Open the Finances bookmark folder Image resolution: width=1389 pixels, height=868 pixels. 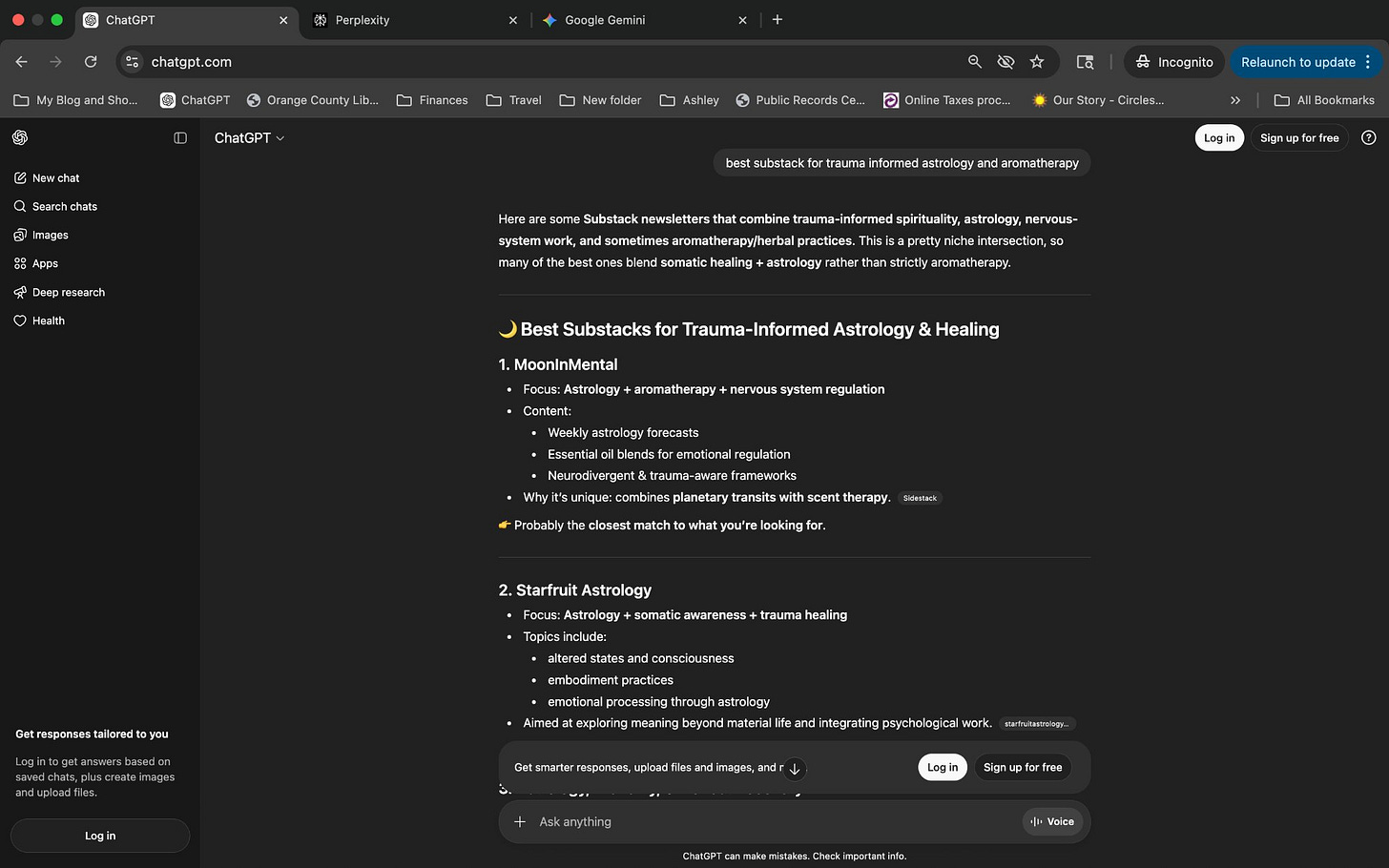432,100
